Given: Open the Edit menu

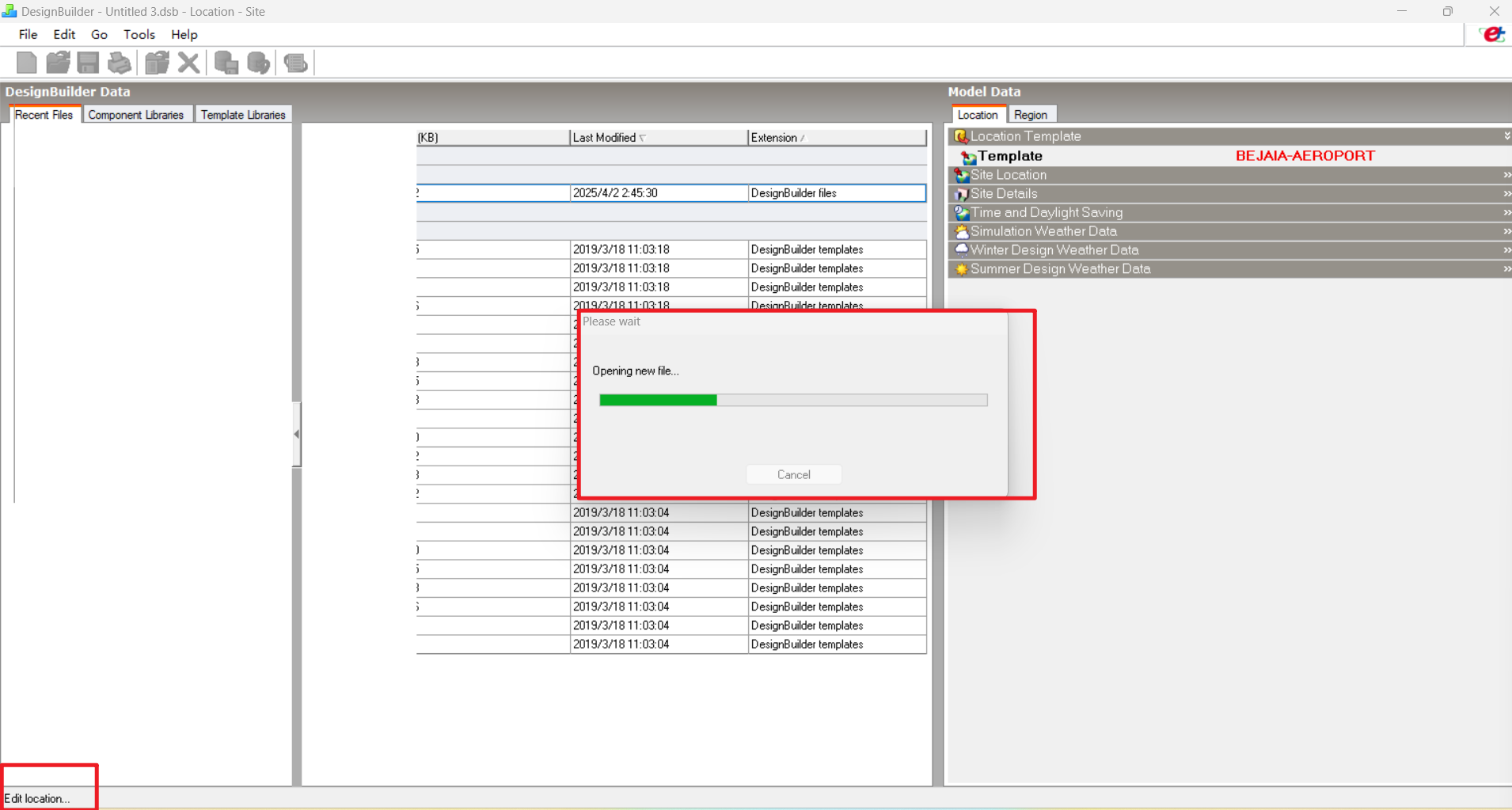Looking at the screenshot, I should click(64, 34).
